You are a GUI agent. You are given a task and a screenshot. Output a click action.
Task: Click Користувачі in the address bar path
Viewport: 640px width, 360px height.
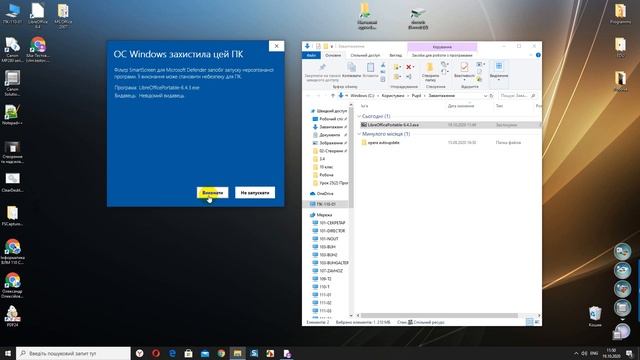pos(393,96)
